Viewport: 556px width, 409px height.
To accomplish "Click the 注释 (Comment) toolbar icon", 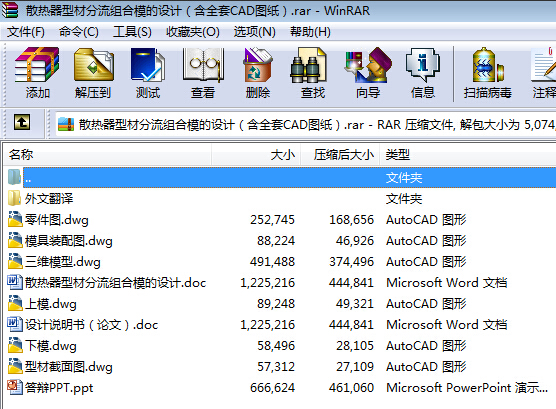I will pyautogui.click(x=544, y=65).
